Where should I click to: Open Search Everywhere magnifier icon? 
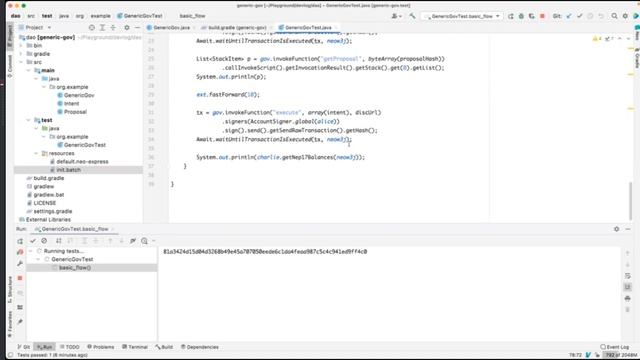click(614, 16)
